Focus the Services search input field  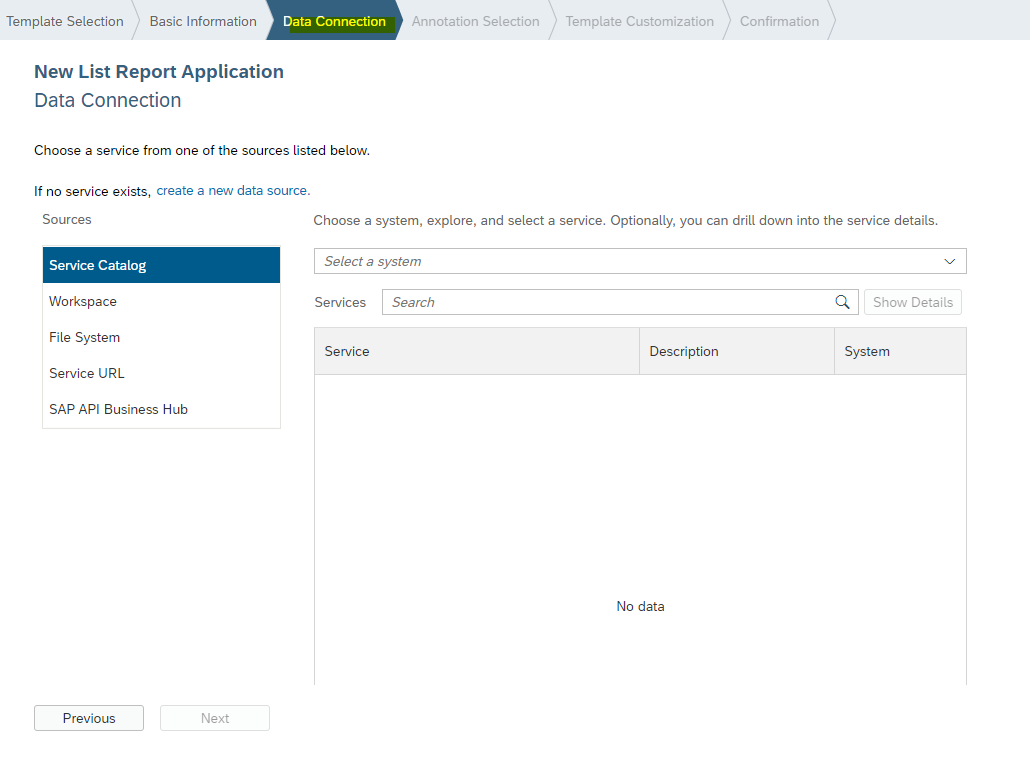[x=620, y=302]
